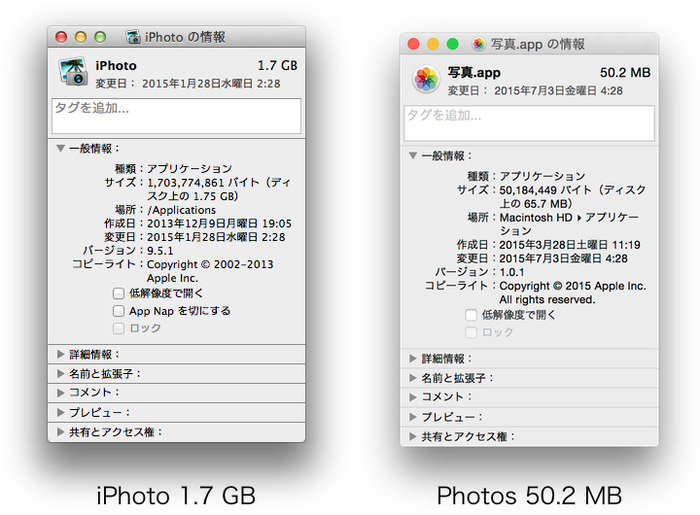Click the Macintosh HD location path
This screenshot has width=700, height=515.
[x=569, y=224]
